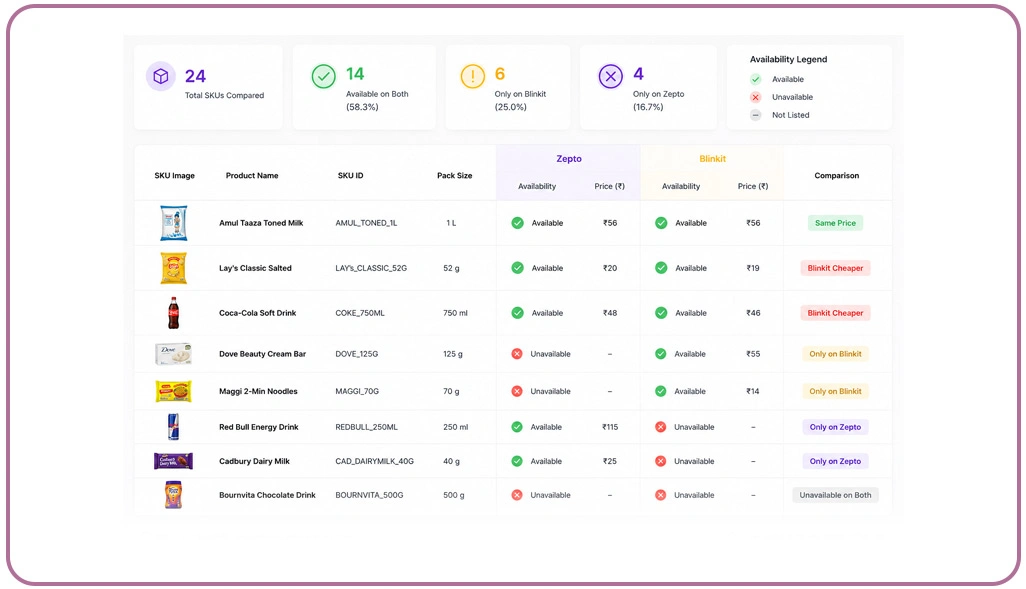1026x589 pixels.
Task: Click the Blinkit price ₹55
Action: coord(753,353)
